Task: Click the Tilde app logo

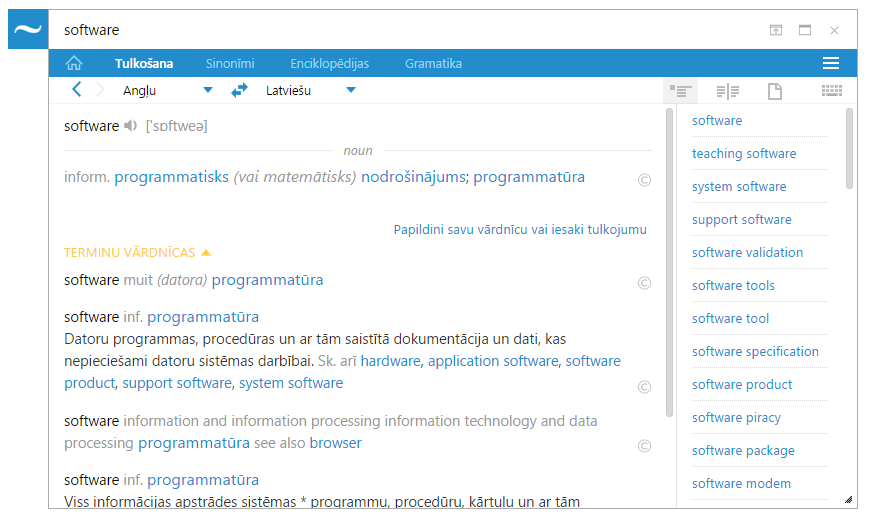Action: [28, 30]
